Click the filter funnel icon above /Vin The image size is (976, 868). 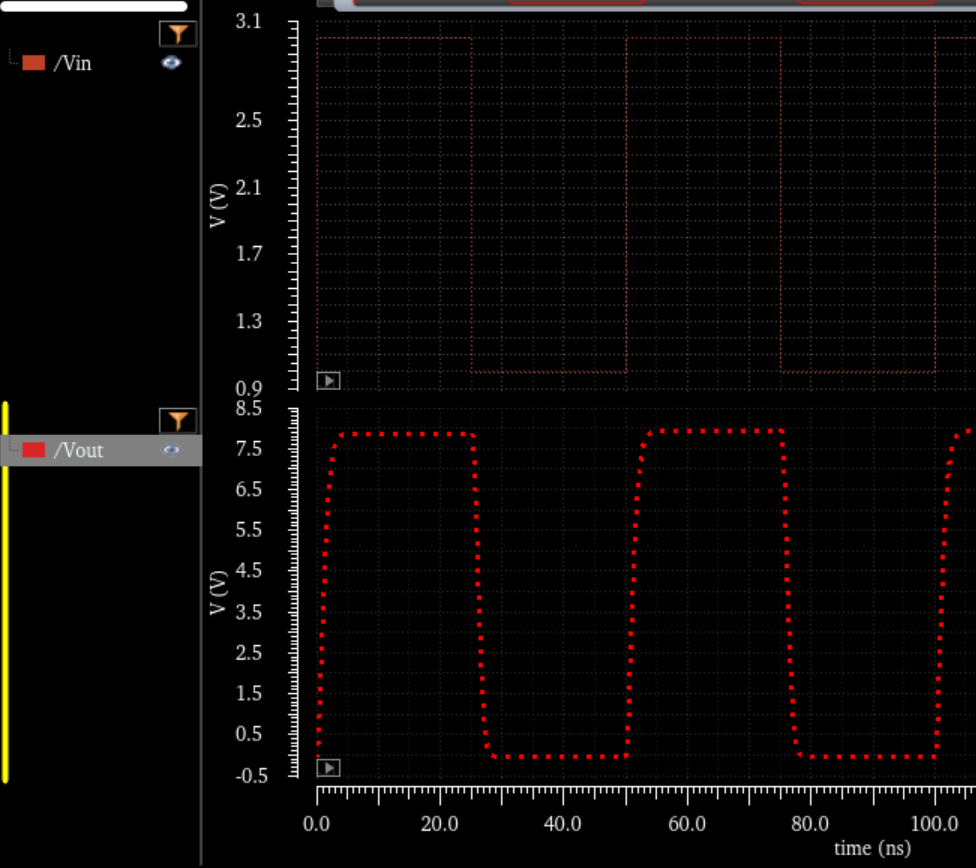tap(178, 34)
